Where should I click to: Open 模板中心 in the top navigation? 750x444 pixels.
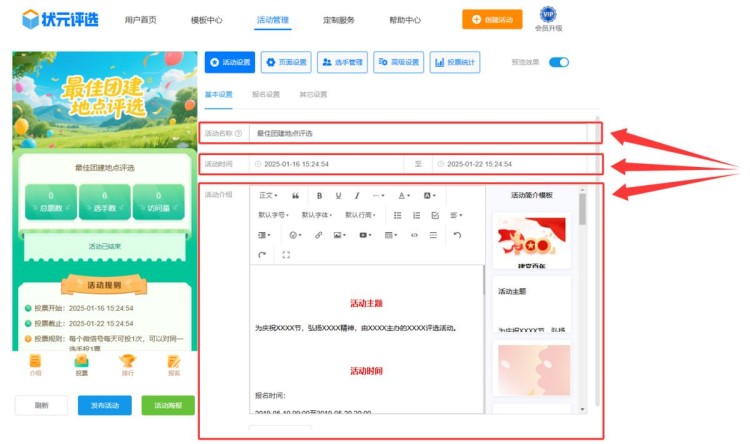(206, 19)
